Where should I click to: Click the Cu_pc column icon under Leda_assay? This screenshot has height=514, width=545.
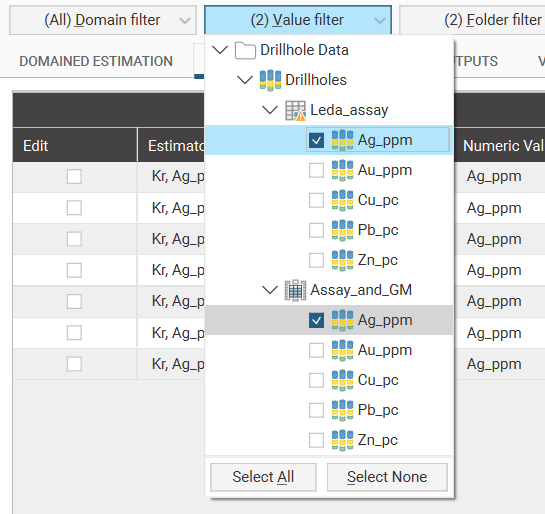pyautogui.click(x=342, y=200)
